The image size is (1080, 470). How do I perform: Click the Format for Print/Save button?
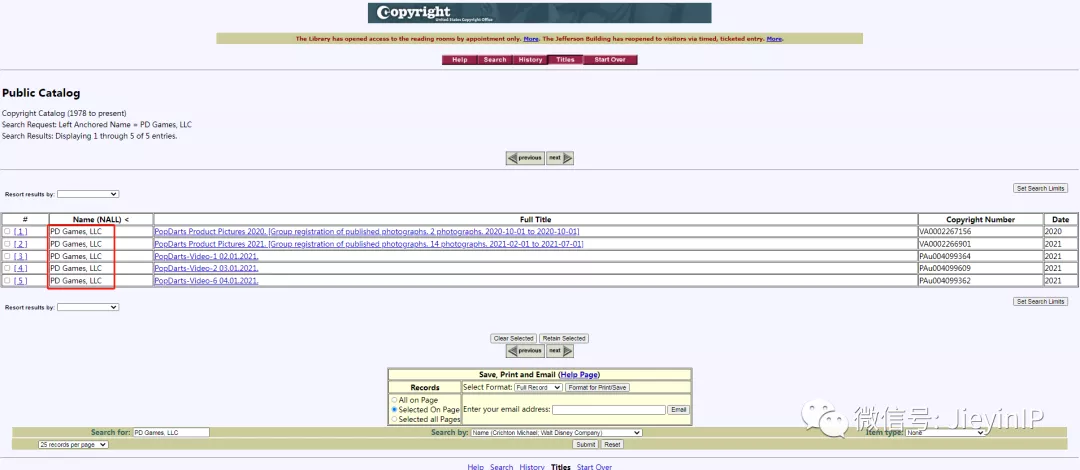pos(597,387)
